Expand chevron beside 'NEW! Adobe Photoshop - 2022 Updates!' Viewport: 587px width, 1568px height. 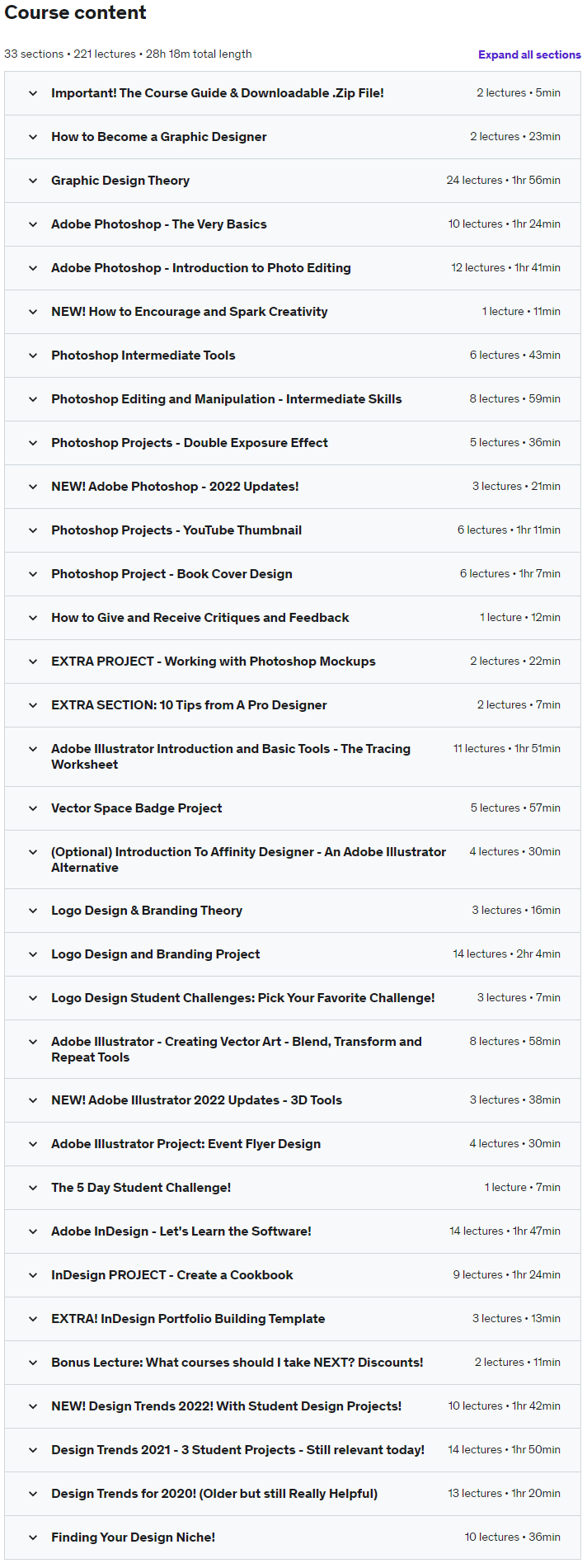(33, 487)
